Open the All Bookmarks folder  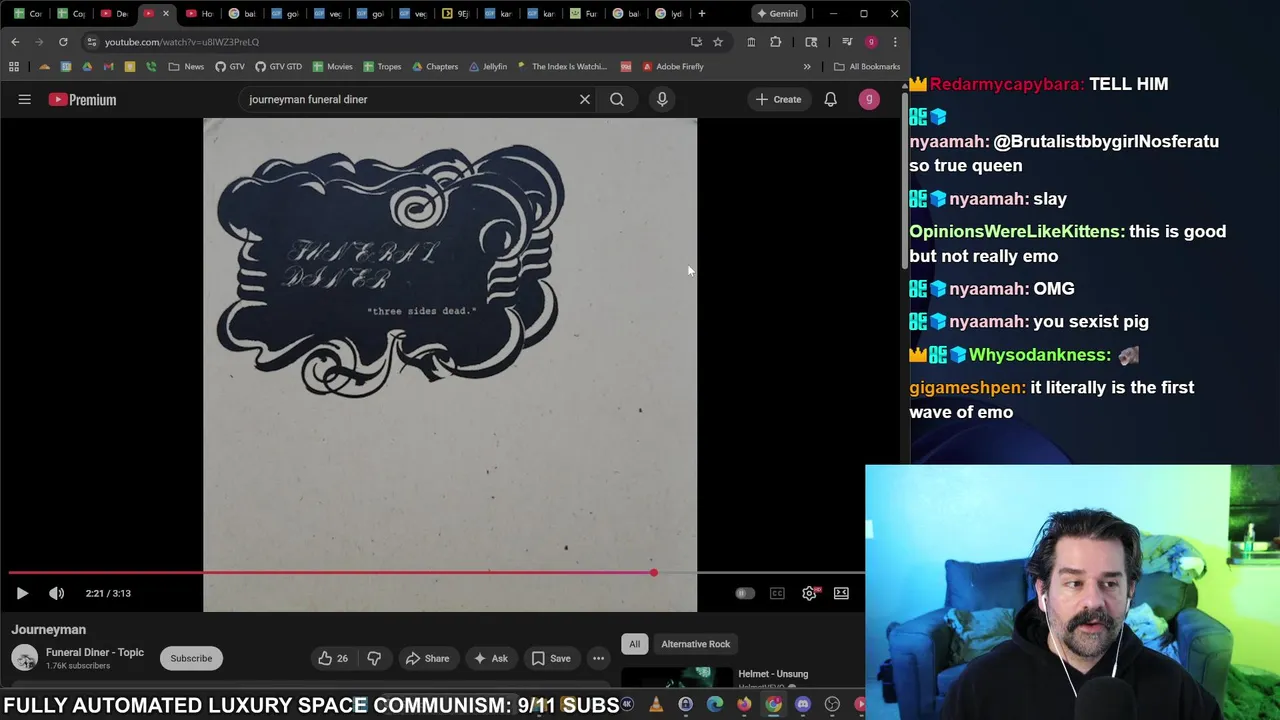pos(867,67)
